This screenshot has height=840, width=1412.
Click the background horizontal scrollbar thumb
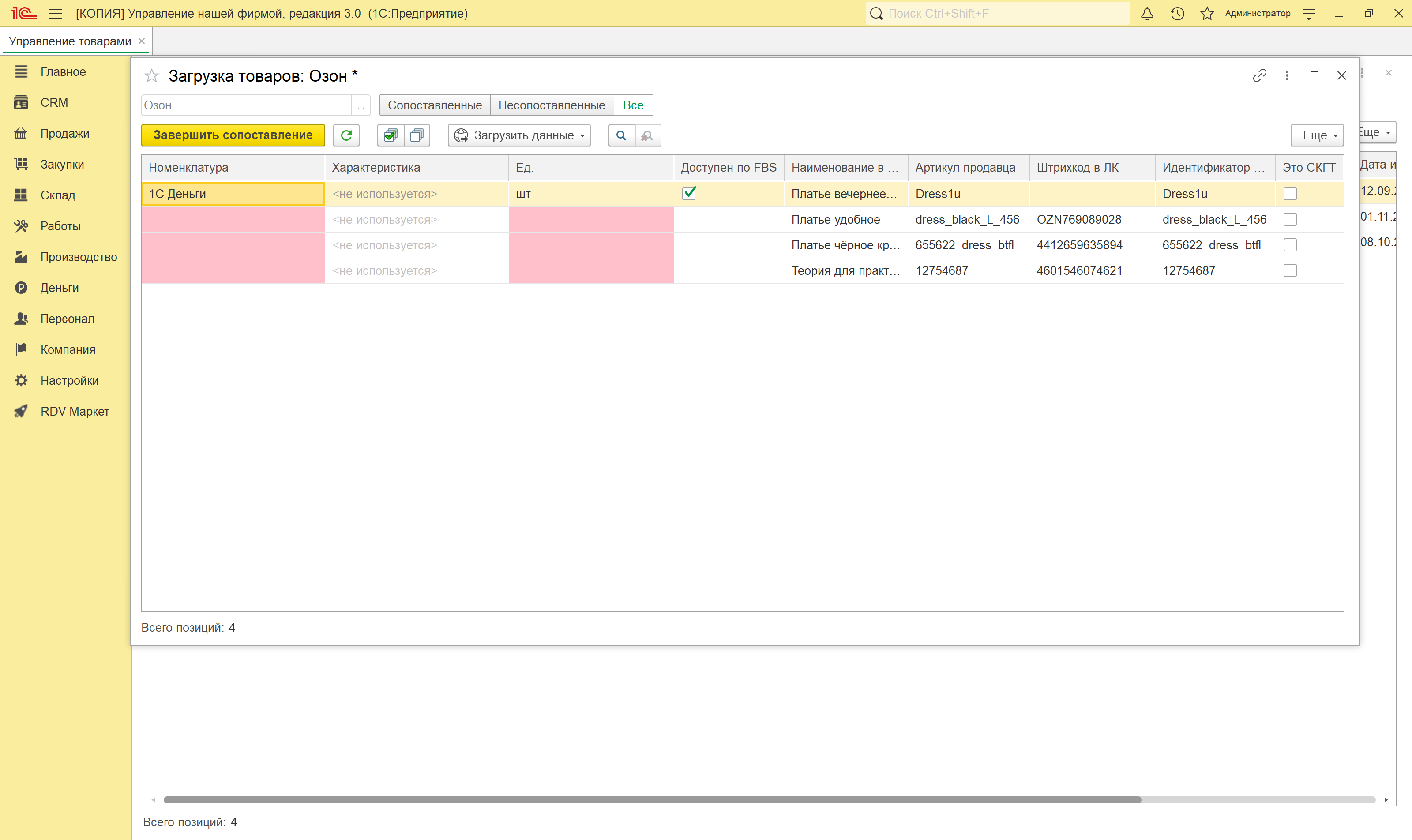tap(652, 800)
